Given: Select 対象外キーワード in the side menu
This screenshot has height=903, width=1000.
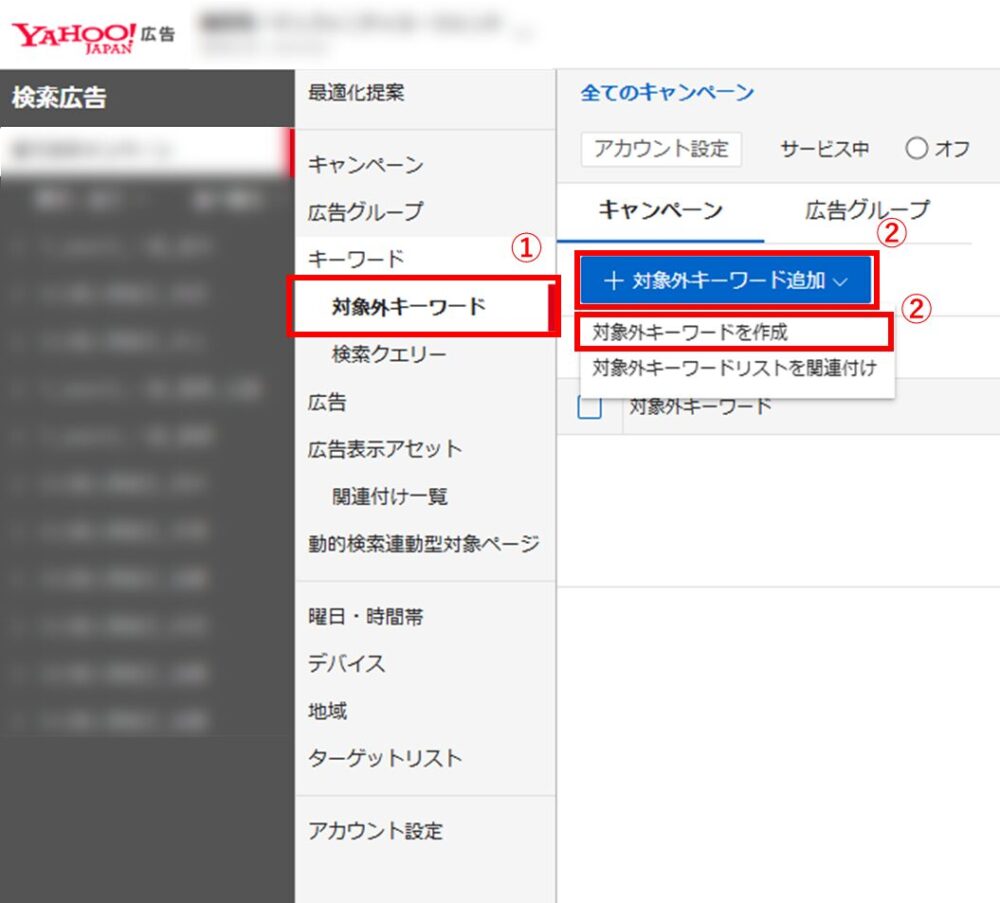Looking at the screenshot, I should click(408, 307).
